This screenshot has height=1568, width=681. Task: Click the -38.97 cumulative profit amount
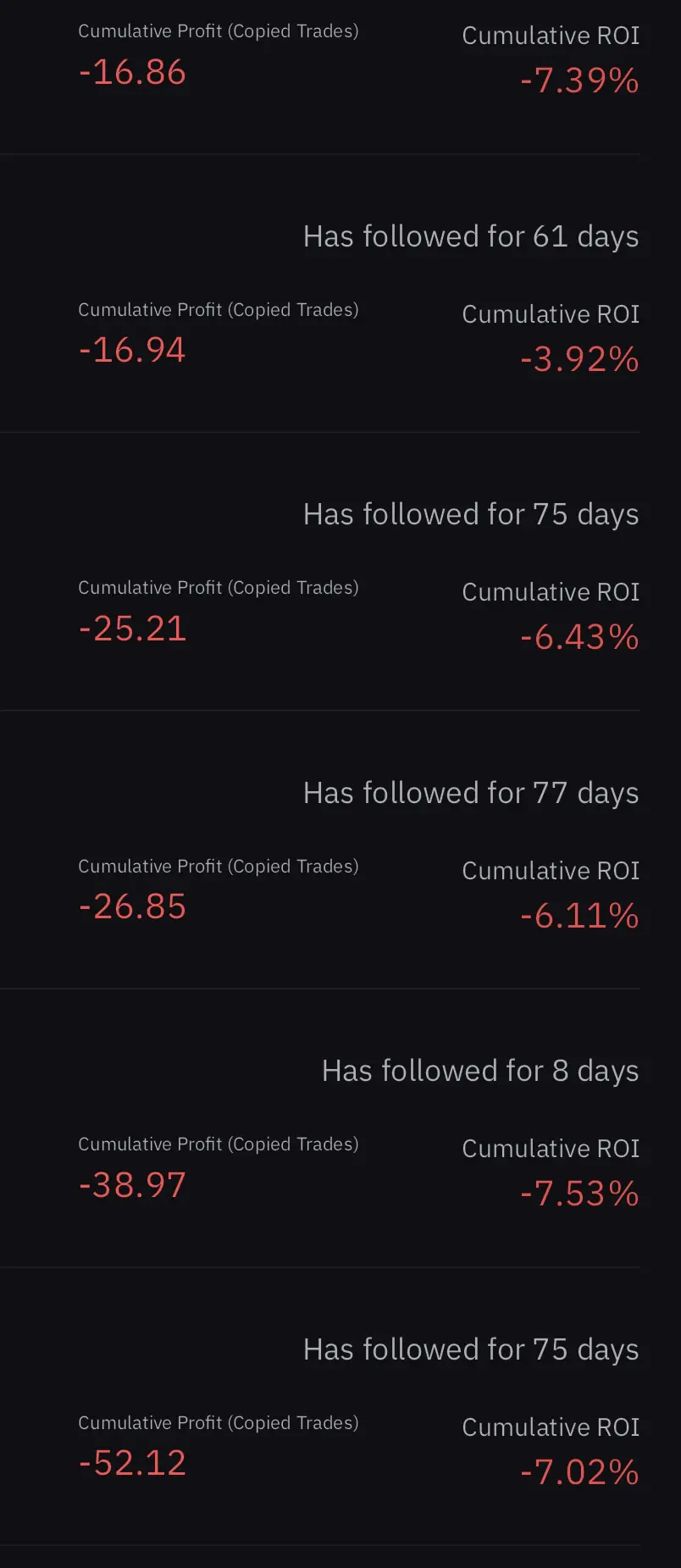click(x=132, y=1185)
